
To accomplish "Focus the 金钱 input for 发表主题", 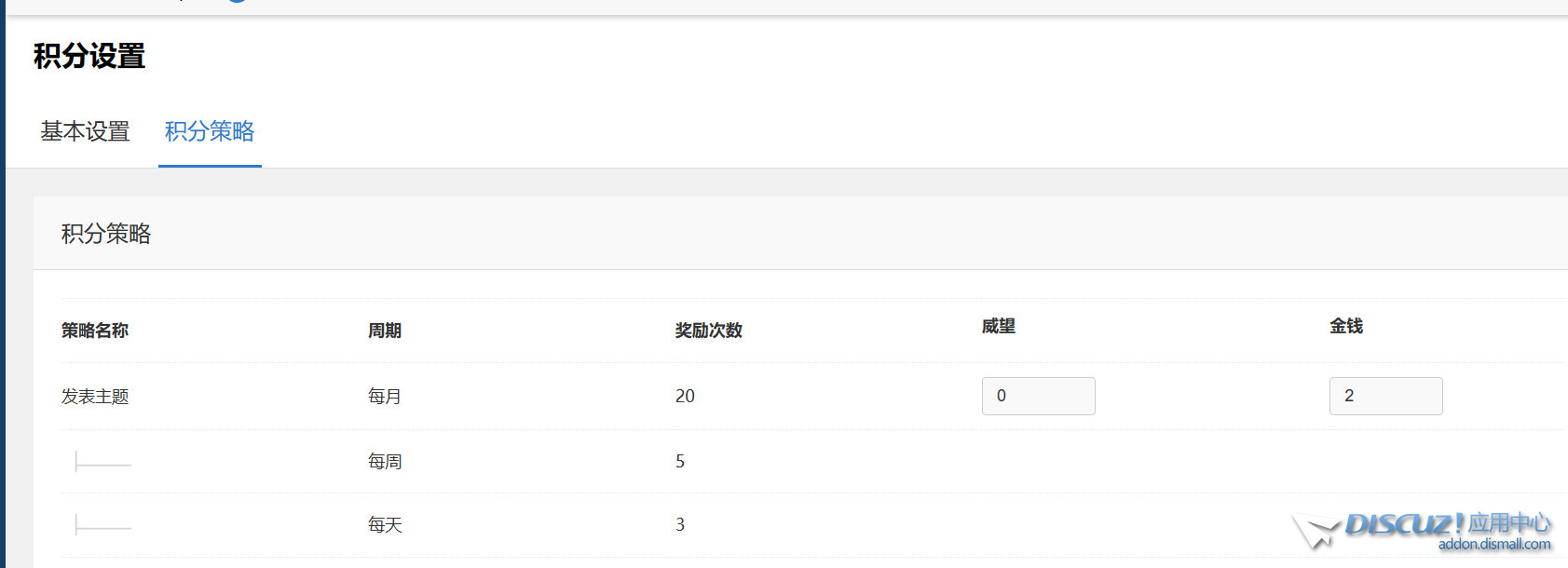I will (1385, 396).
